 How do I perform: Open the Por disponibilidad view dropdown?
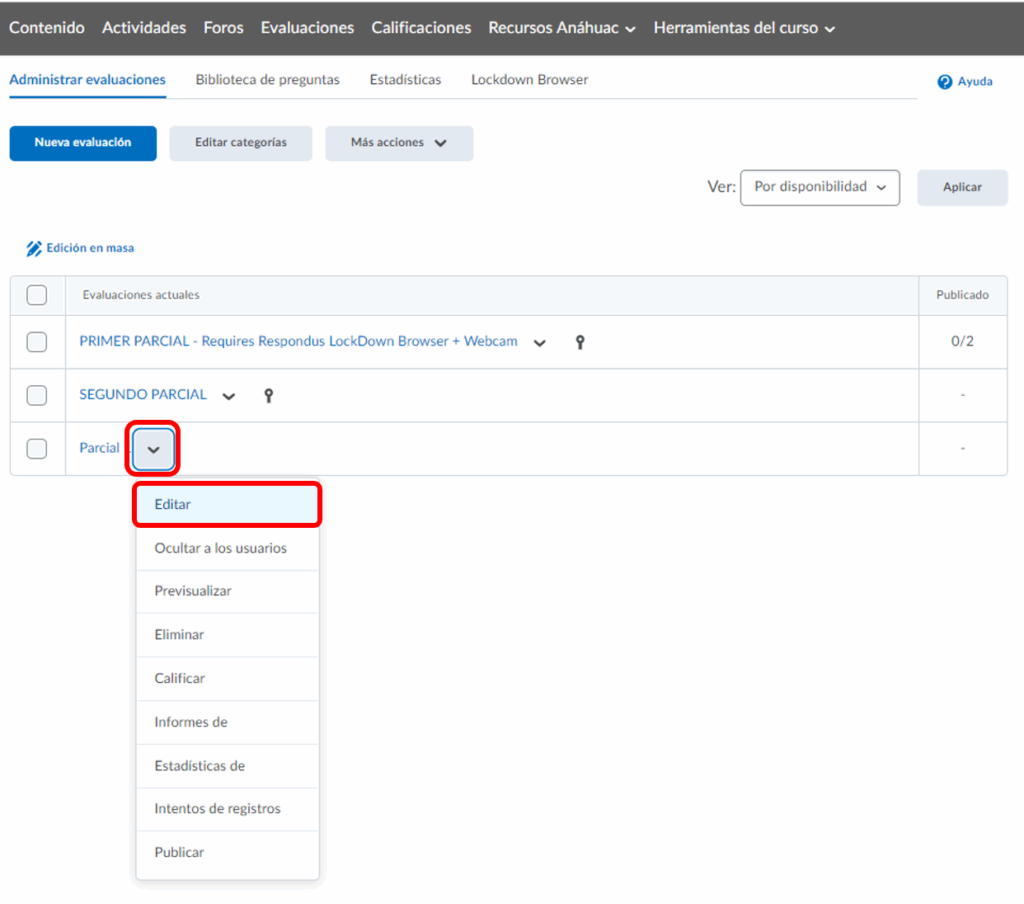click(x=819, y=187)
